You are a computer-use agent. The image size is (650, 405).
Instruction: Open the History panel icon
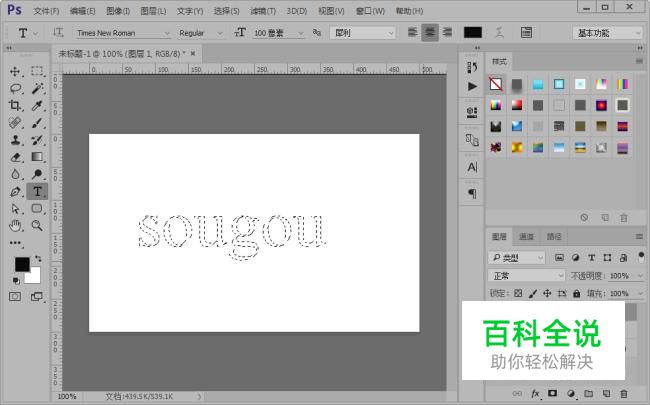tap(472, 67)
